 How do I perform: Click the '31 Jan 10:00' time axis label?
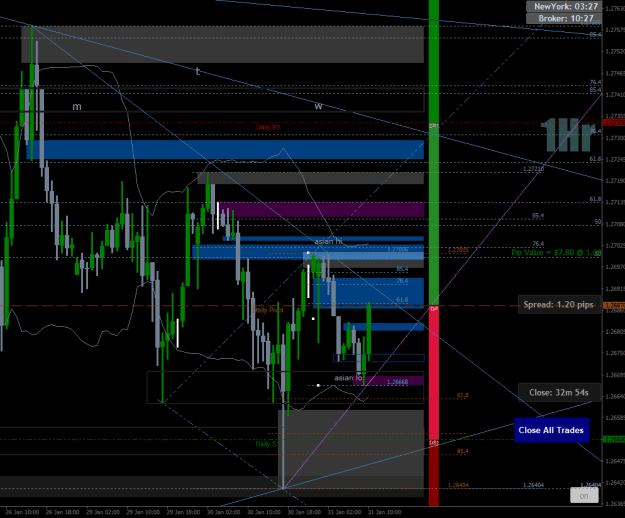pyautogui.click(x=384, y=512)
